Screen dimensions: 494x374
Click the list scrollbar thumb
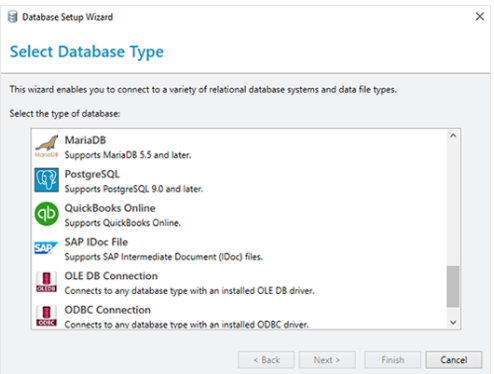tap(453, 286)
